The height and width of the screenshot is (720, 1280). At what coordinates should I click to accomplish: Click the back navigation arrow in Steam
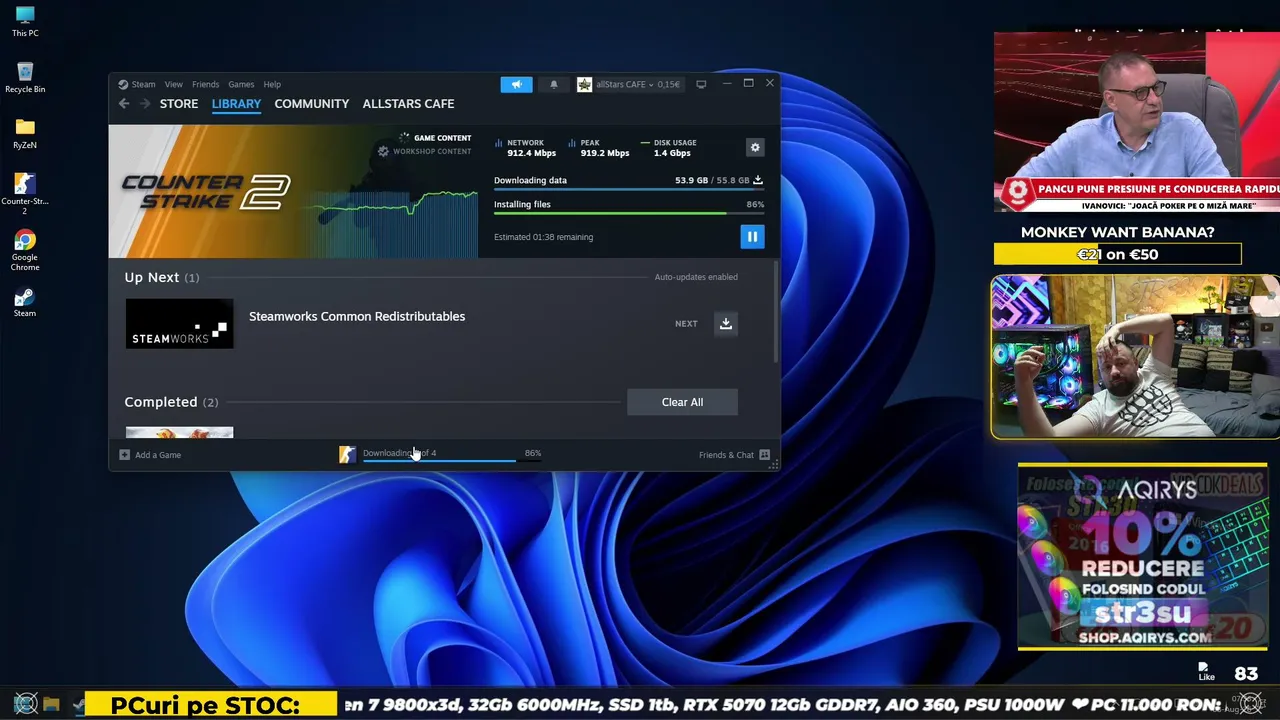(x=124, y=103)
